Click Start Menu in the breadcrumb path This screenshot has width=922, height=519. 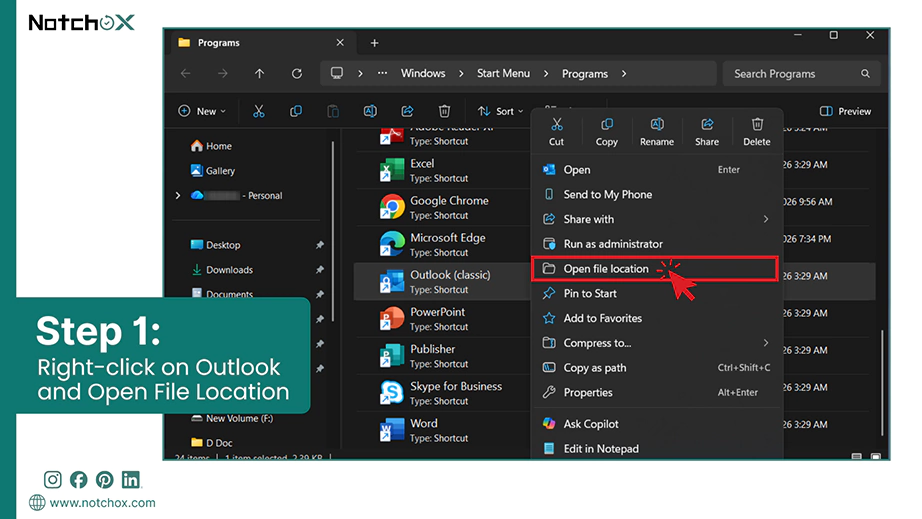click(x=503, y=73)
